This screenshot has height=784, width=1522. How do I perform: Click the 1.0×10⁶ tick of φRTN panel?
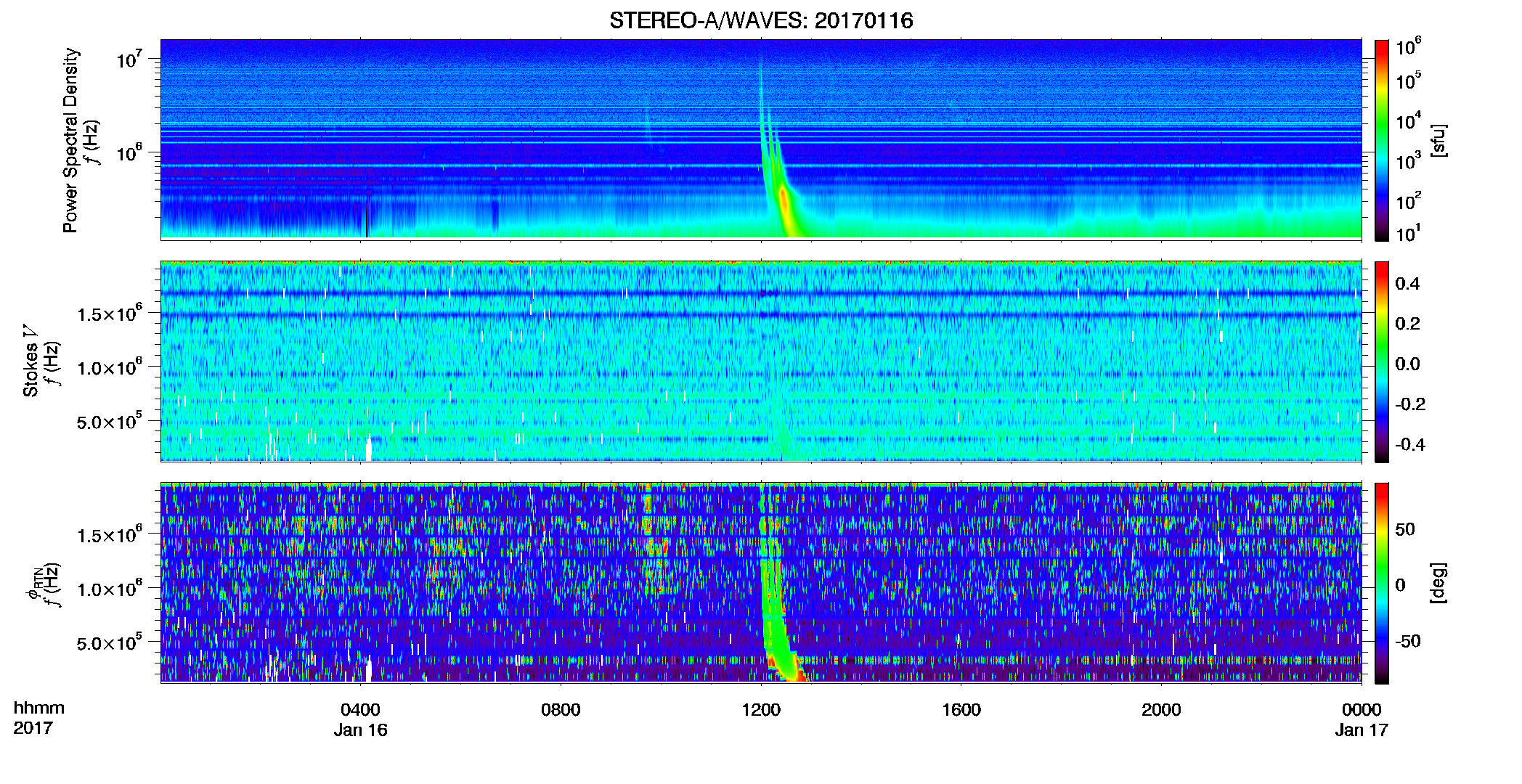(110, 589)
